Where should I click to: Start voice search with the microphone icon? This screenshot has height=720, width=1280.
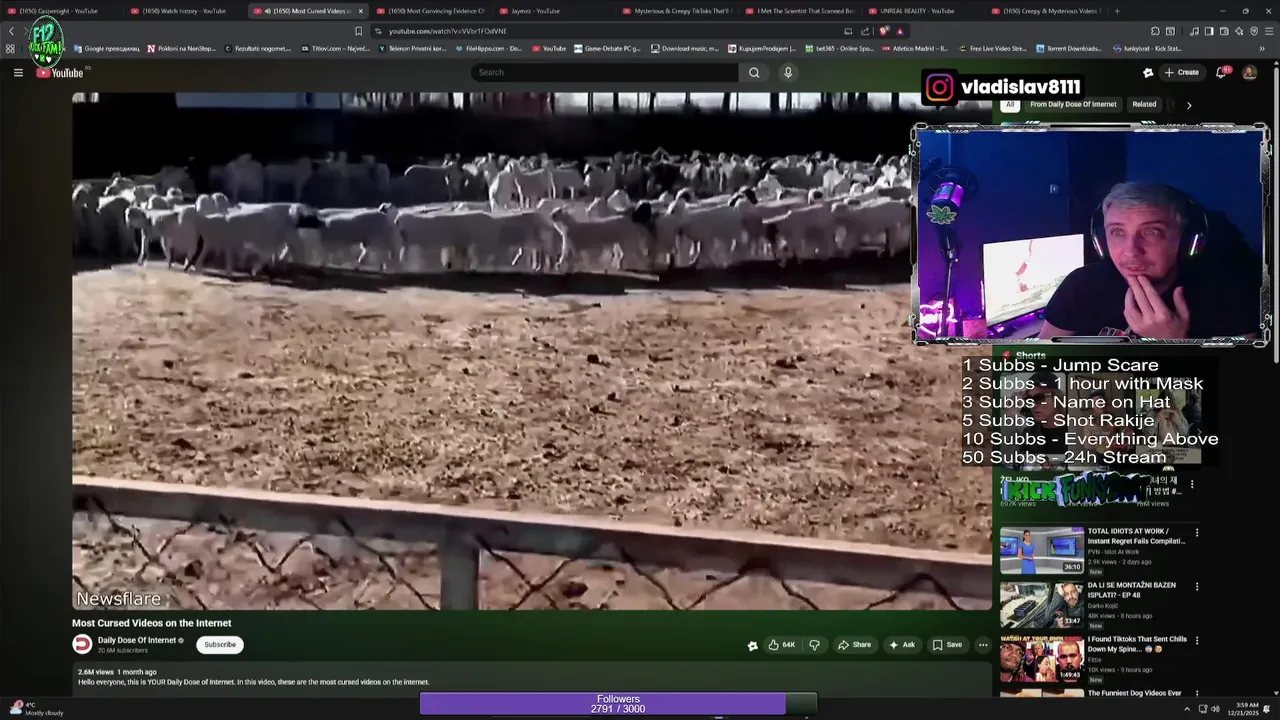[x=788, y=72]
